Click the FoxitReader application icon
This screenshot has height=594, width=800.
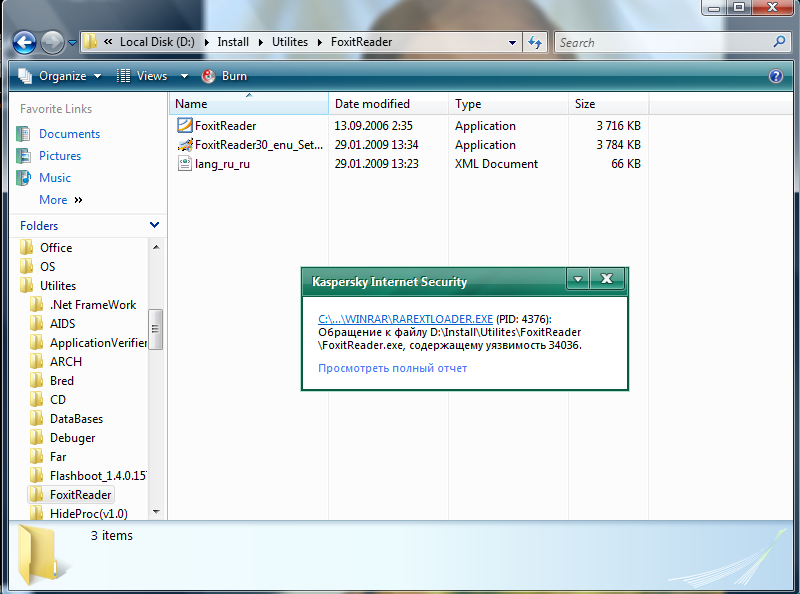(x=184, y=125)
